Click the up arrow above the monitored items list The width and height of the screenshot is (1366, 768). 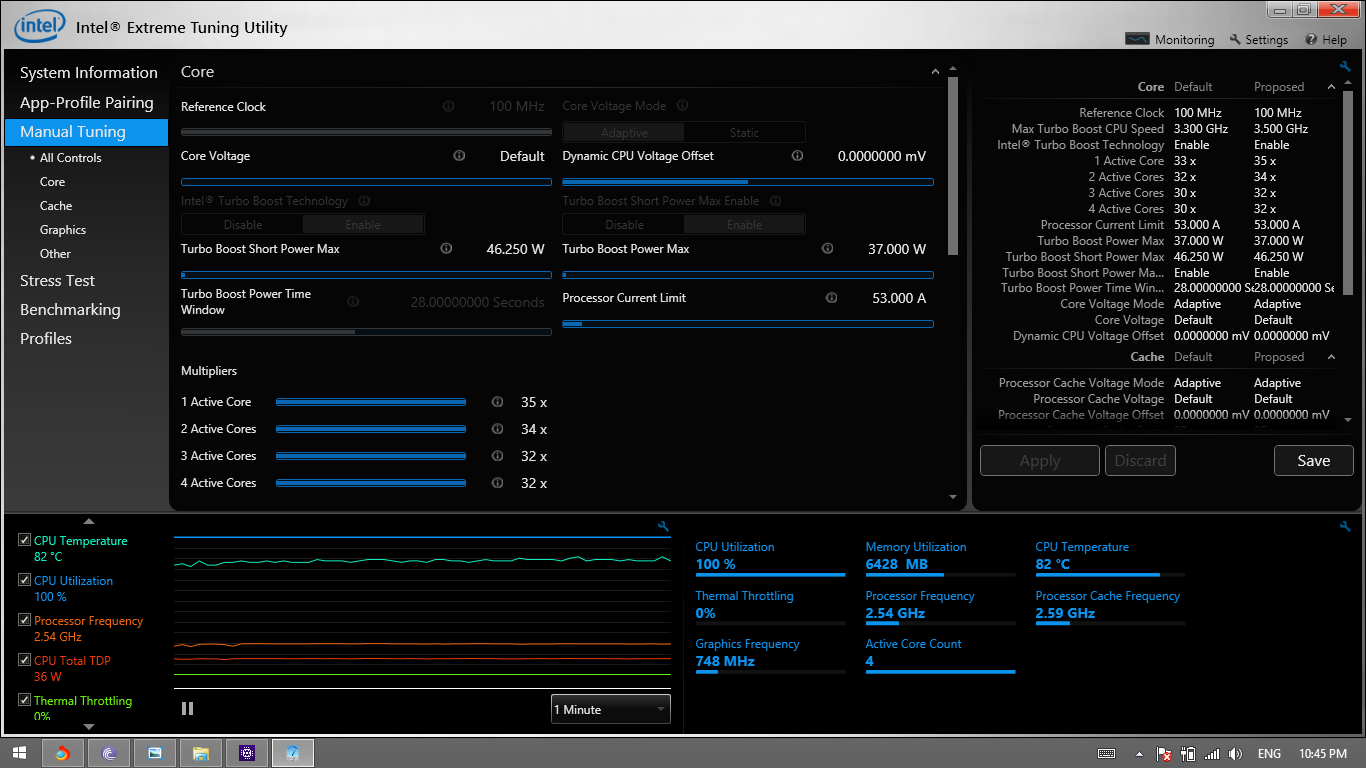pyautogui.click(x=88, y=521)
